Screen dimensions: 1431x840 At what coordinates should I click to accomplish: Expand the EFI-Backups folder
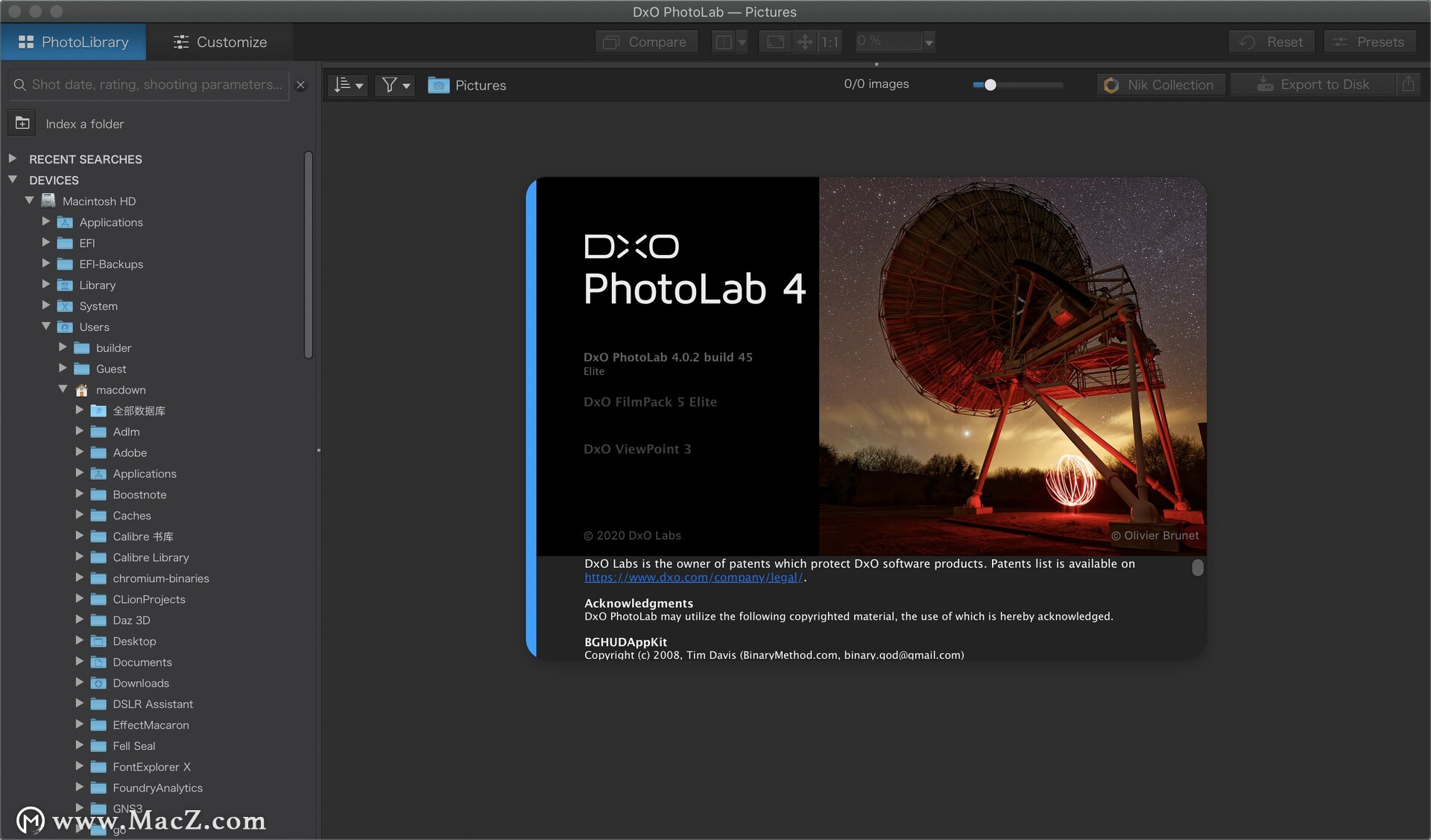(46, 263)
